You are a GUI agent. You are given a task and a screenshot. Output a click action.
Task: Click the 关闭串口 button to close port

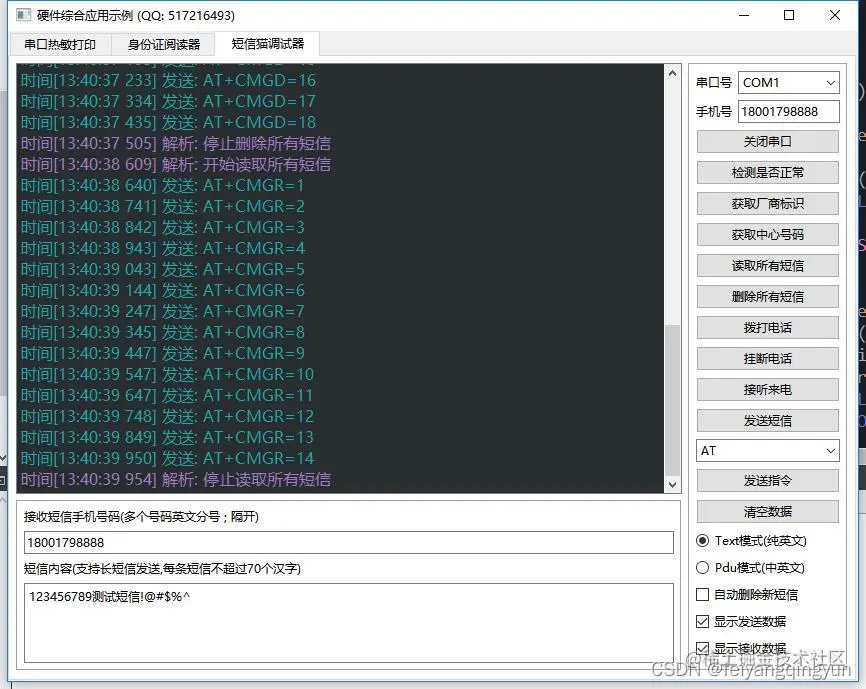766,141
